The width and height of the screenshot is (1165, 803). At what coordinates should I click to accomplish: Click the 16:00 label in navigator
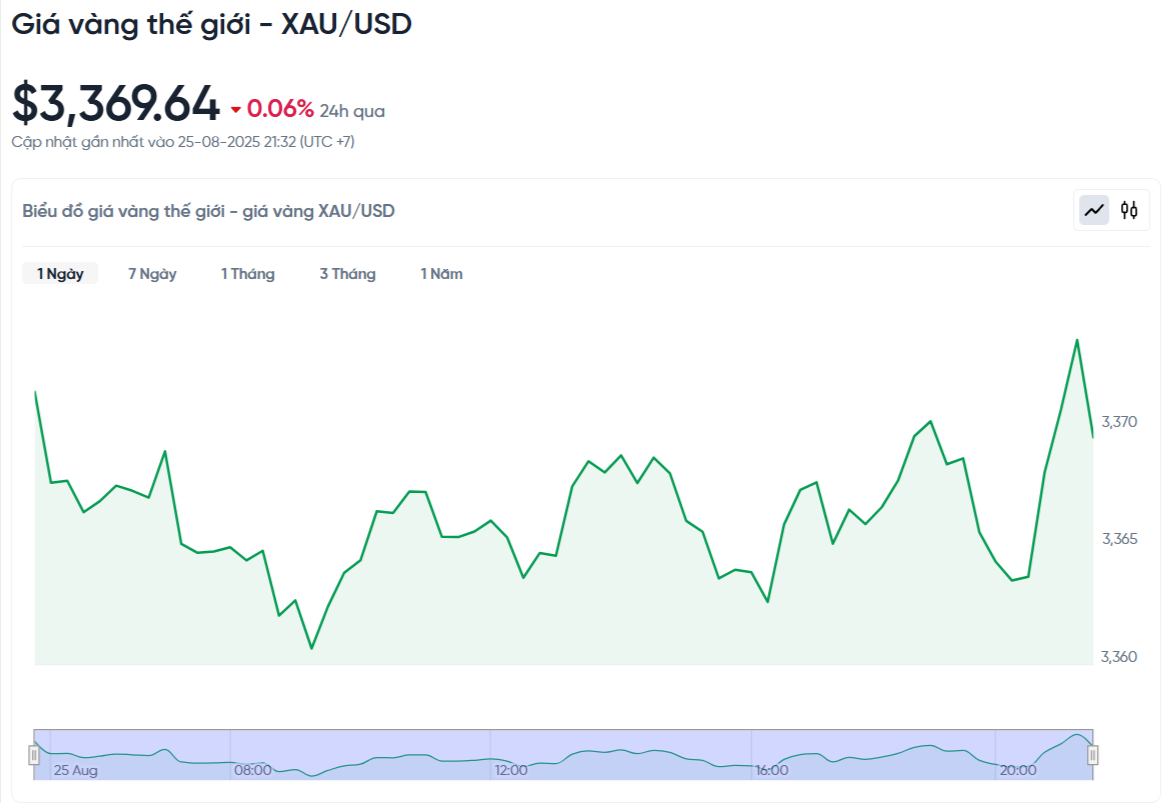(772, 770)
